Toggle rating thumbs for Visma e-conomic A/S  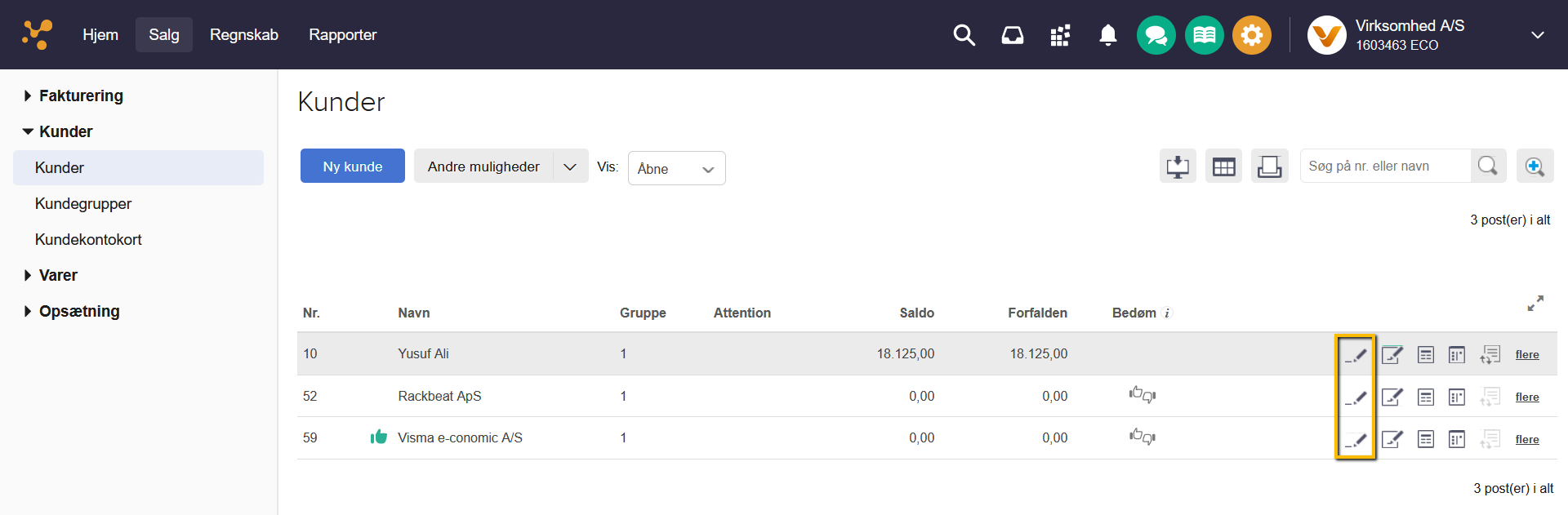(1142, 437)
